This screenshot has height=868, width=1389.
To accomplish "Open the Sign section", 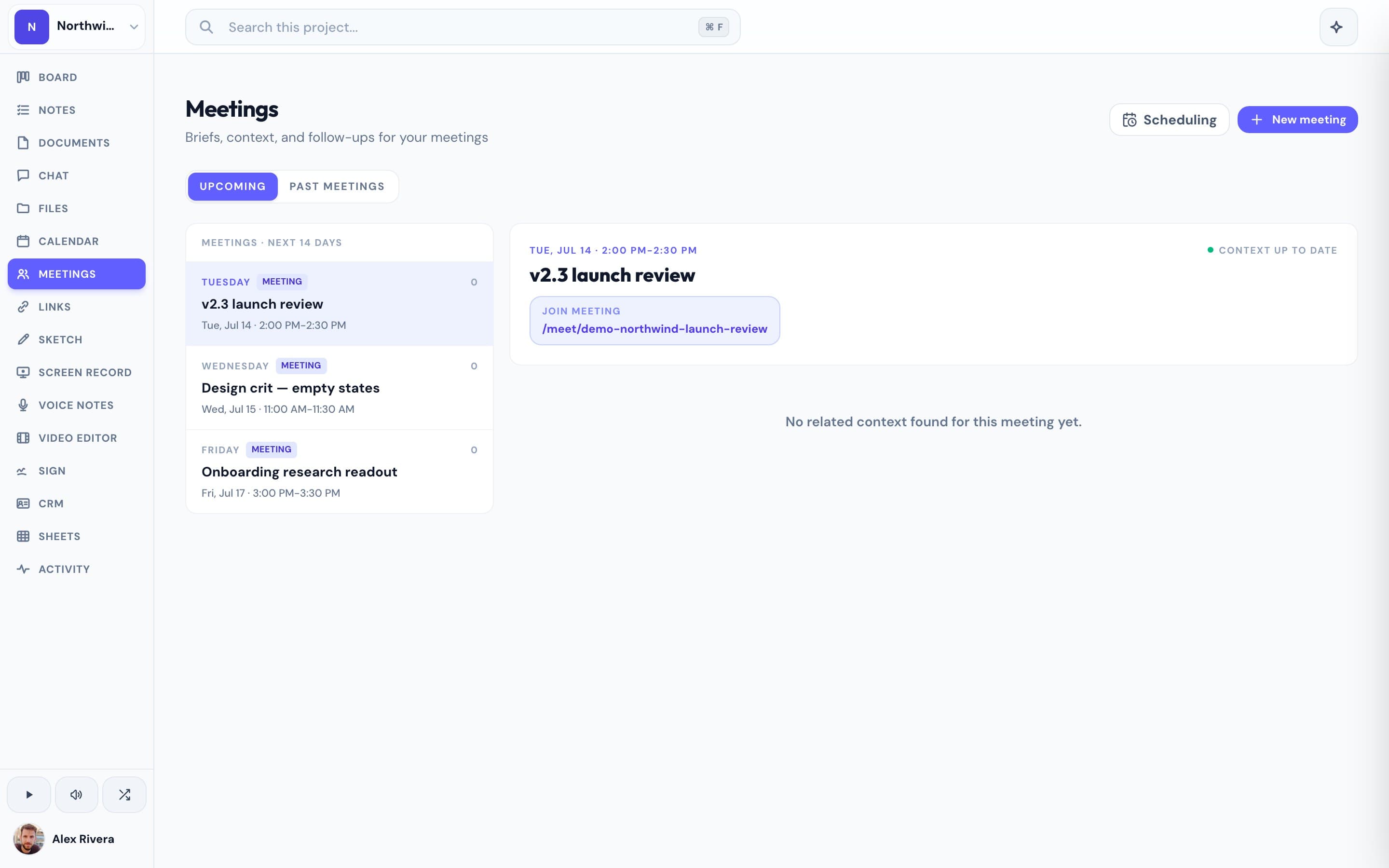I will click(x=76, y=471).
